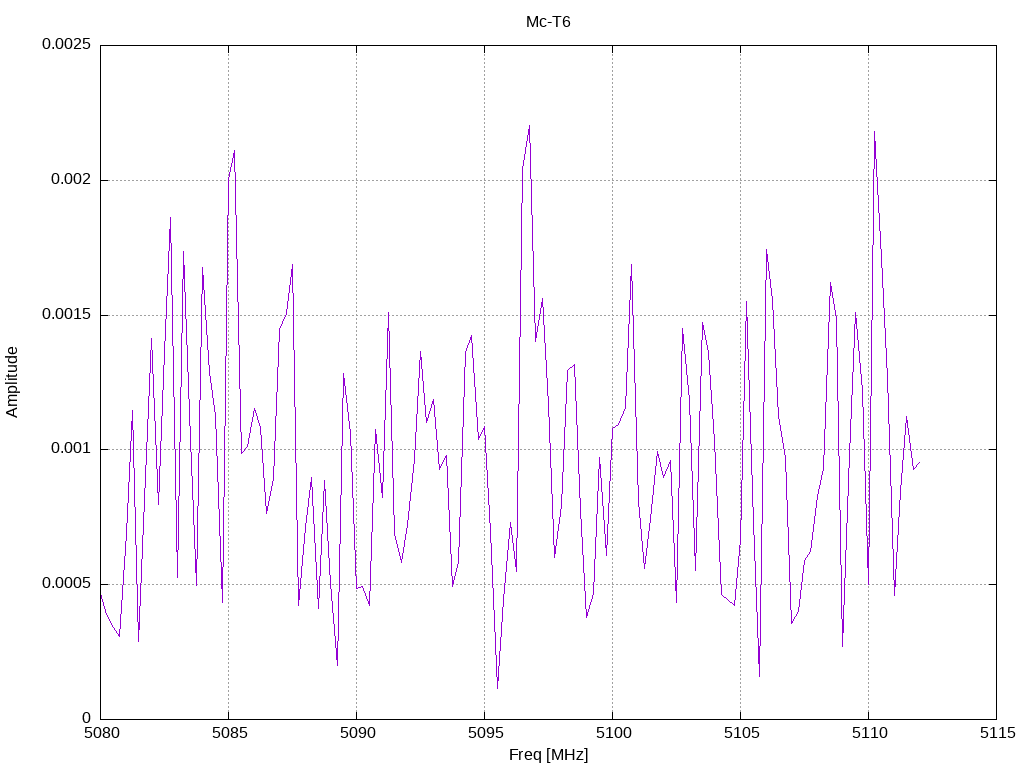
Task: Click the 0.002 y-axis tick label
Action: [x=71, y=179]
